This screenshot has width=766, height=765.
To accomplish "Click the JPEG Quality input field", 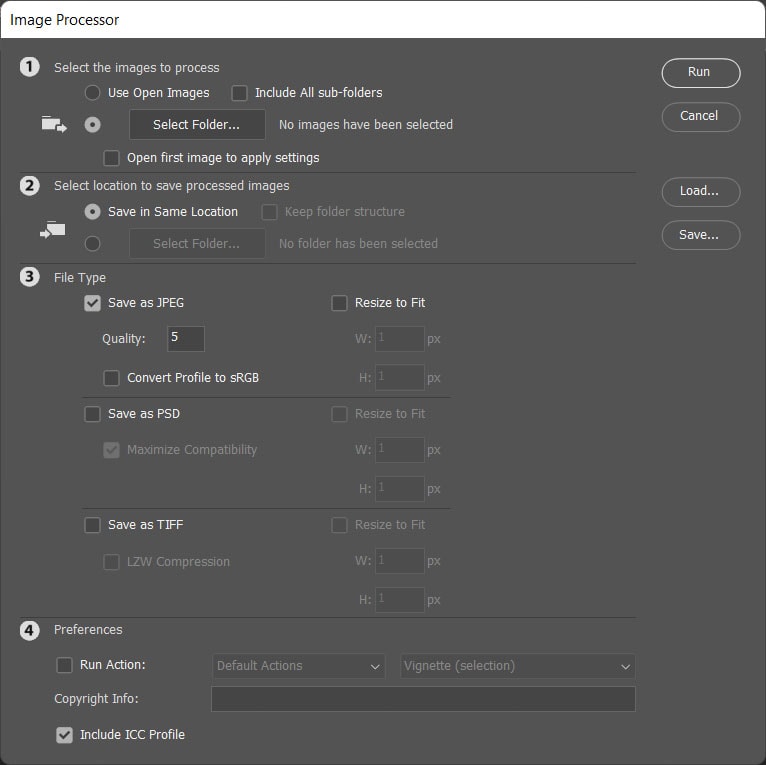I will coord(186,339).
